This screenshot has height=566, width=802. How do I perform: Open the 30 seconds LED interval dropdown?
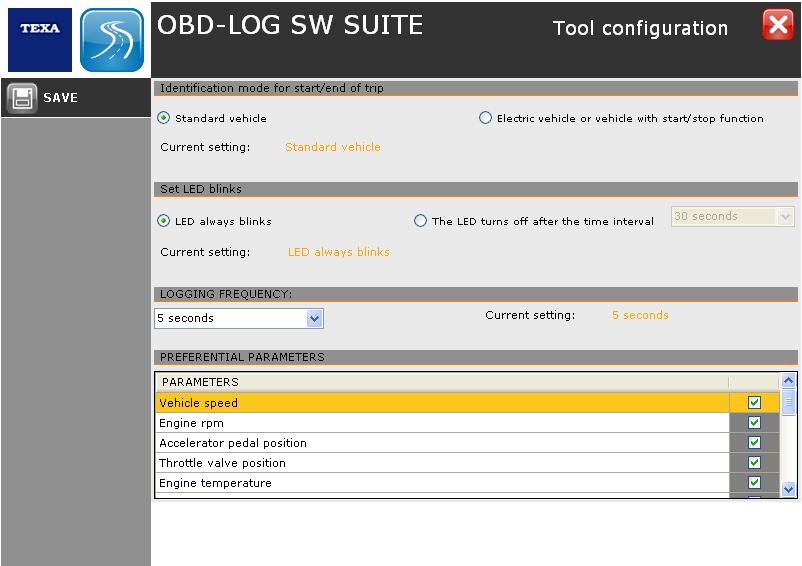point(732,216)
